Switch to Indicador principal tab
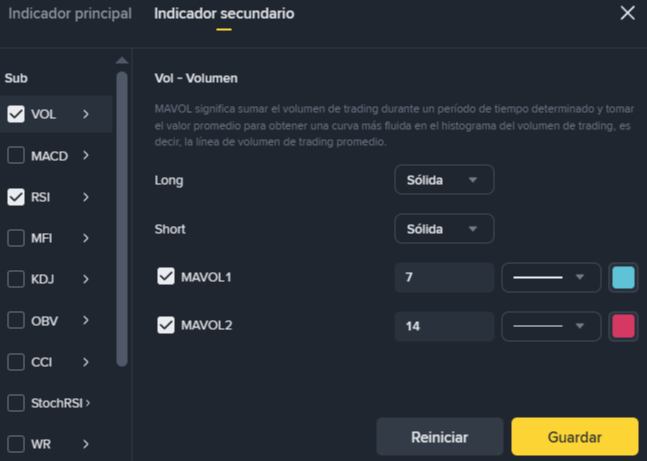 click(69, 14)
